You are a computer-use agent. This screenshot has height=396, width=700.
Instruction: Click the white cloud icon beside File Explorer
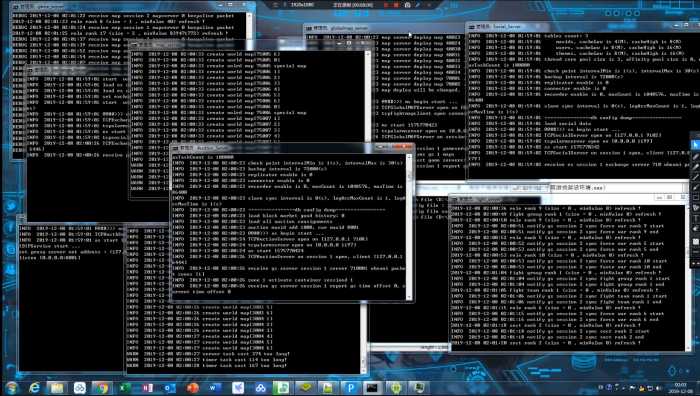[79, 388]
